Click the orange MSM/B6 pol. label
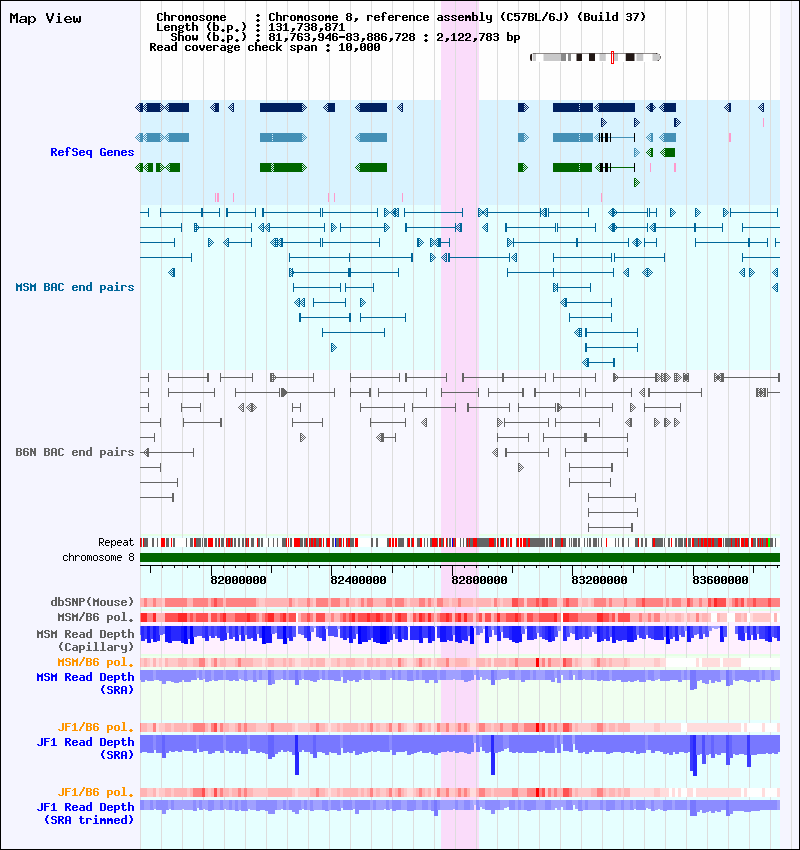Image resolution: width=800 pixels, height=850 pixels. tap(96, 662)
